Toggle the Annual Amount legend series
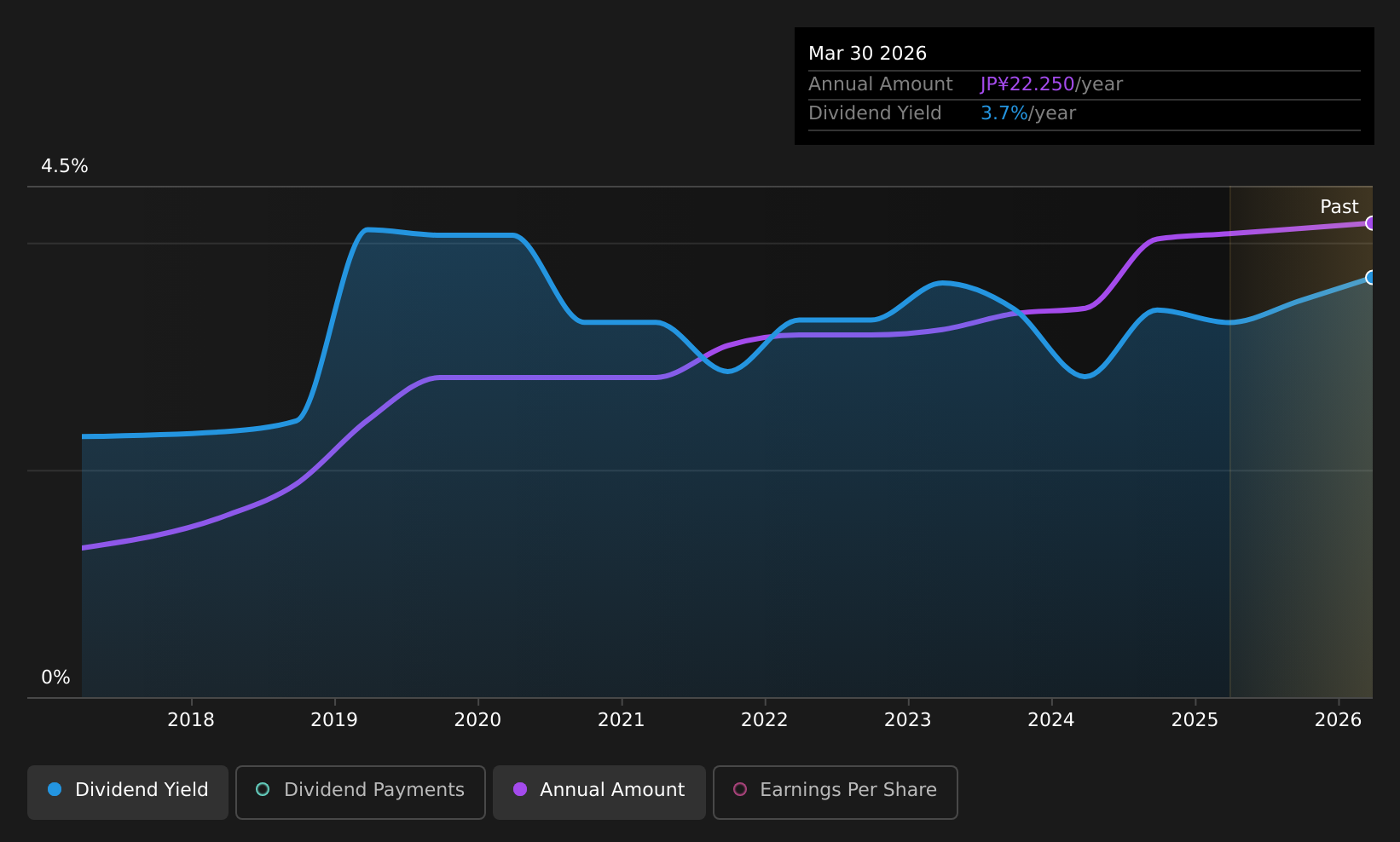Screen dimensions: 1400x842 coord(599,792)
